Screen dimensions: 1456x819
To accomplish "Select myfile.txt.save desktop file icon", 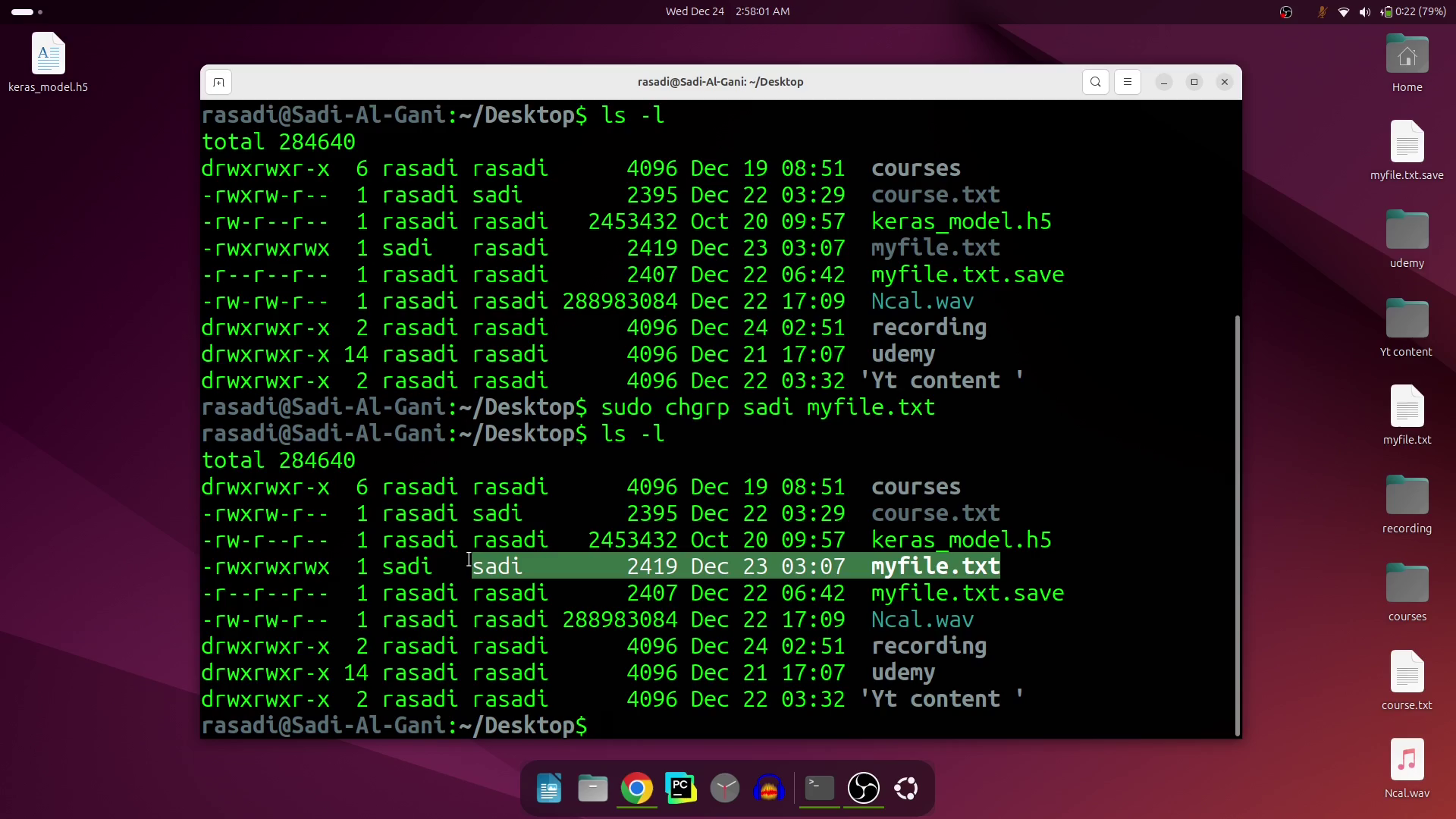I will click(1407, 150).
